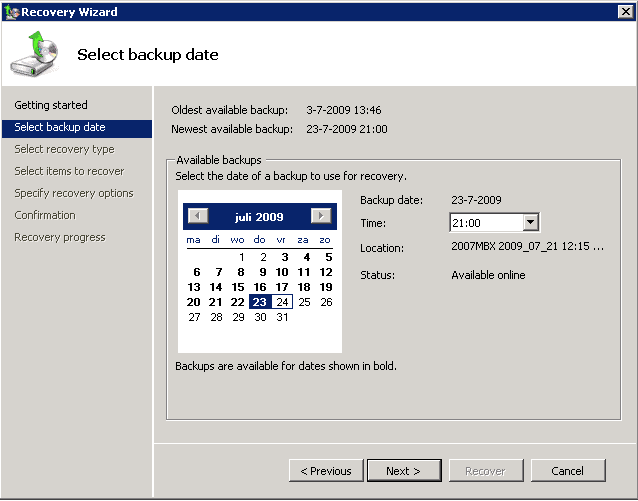Click the next month arrow in calendar
The height and width of the screenshot is (501, 638).
click(x=320, y=216)
